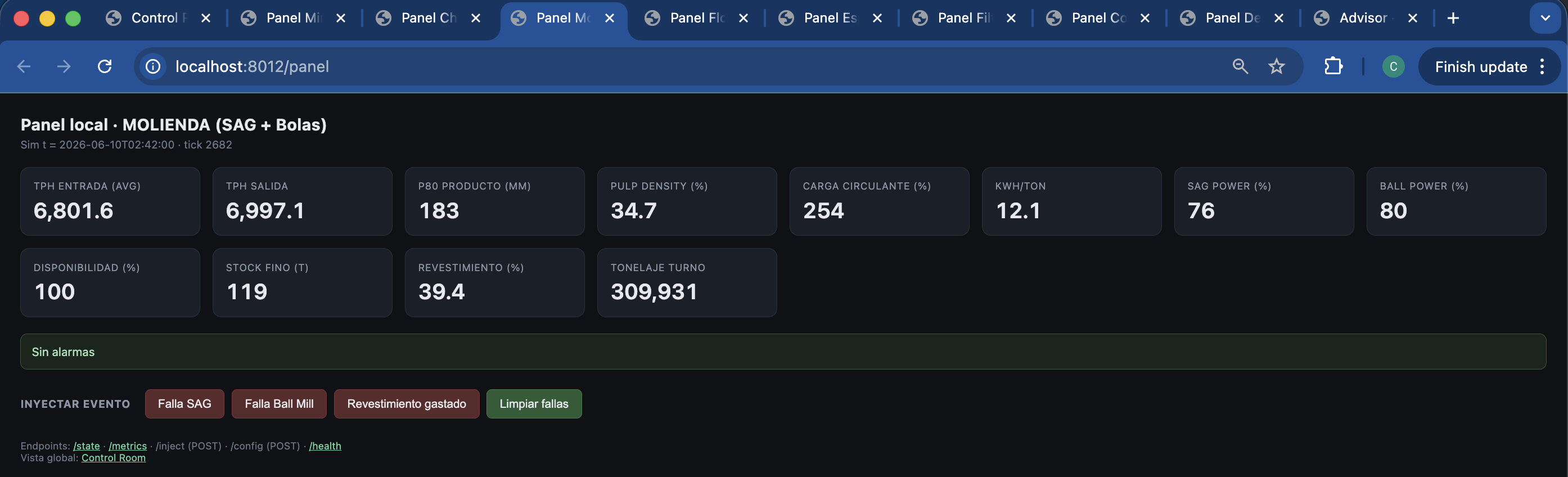Close the active Panel Mo tab
The image size is (1568, 477).
click(609, 18)
